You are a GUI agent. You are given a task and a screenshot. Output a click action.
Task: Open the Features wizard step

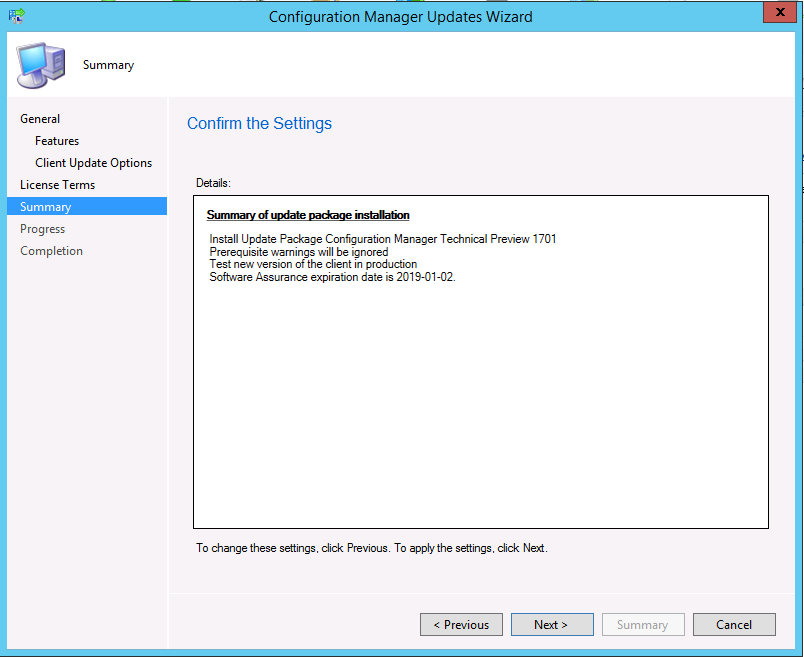[x=57, y=141]
